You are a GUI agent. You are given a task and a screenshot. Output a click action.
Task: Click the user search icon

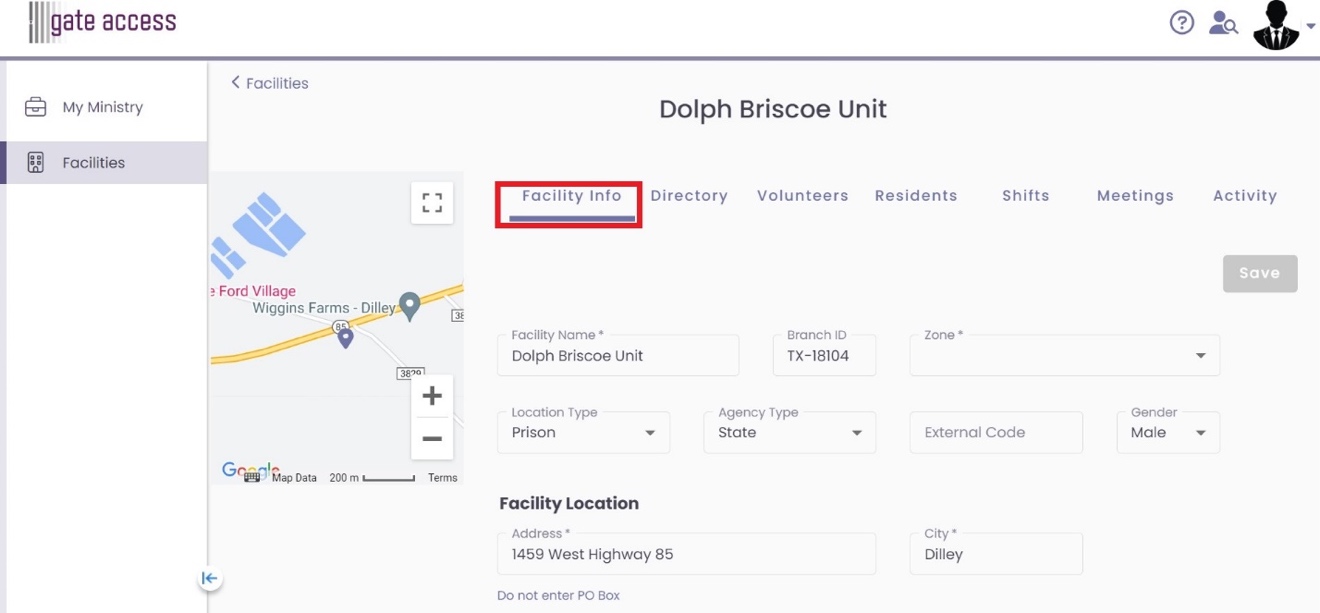[1223, 22]
